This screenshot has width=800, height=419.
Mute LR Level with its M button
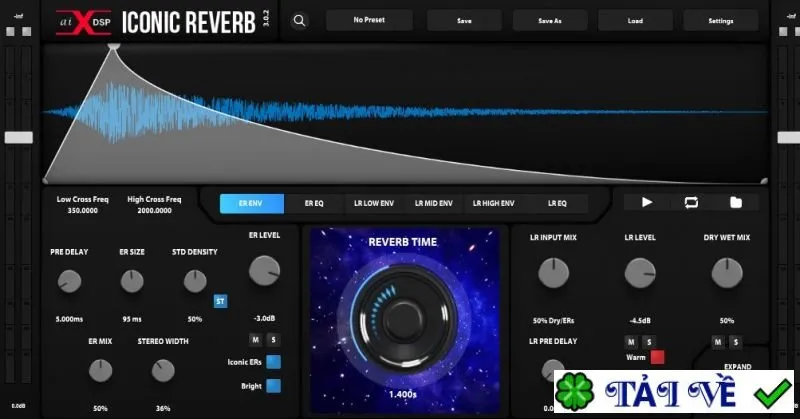click(631, 342)
